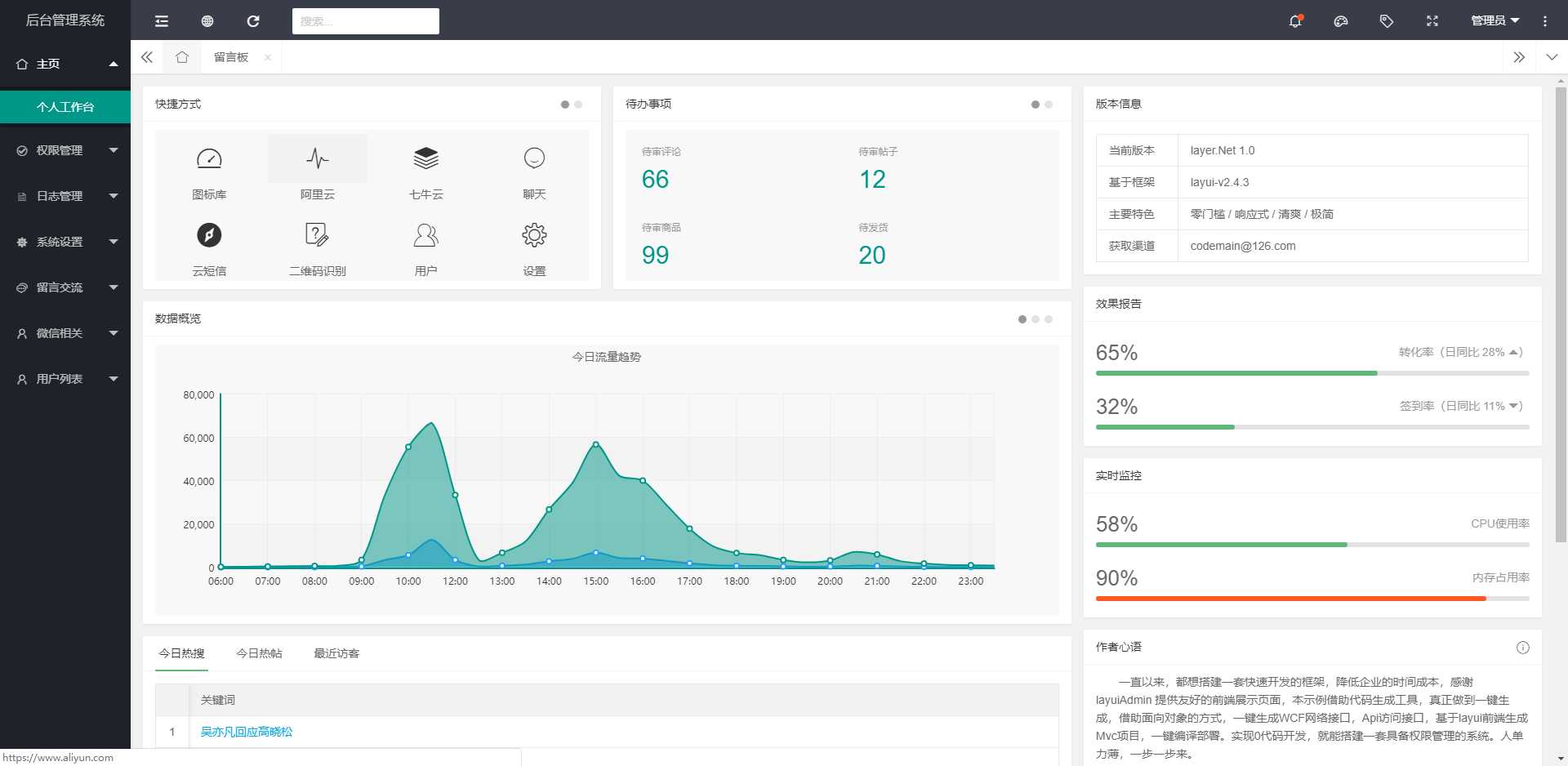Collapse the 主页 menu
The image size is (1568, 766).
click(65, 64)
